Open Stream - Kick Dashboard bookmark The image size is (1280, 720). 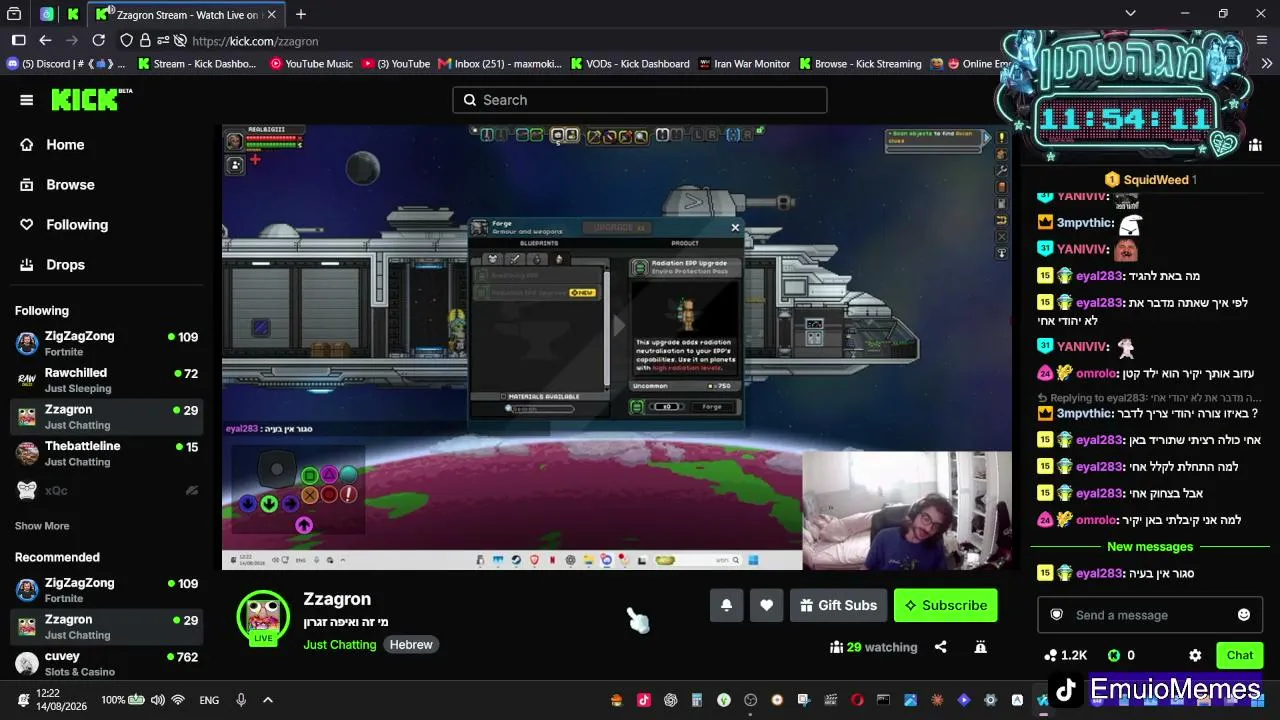[x=197, y=64]
